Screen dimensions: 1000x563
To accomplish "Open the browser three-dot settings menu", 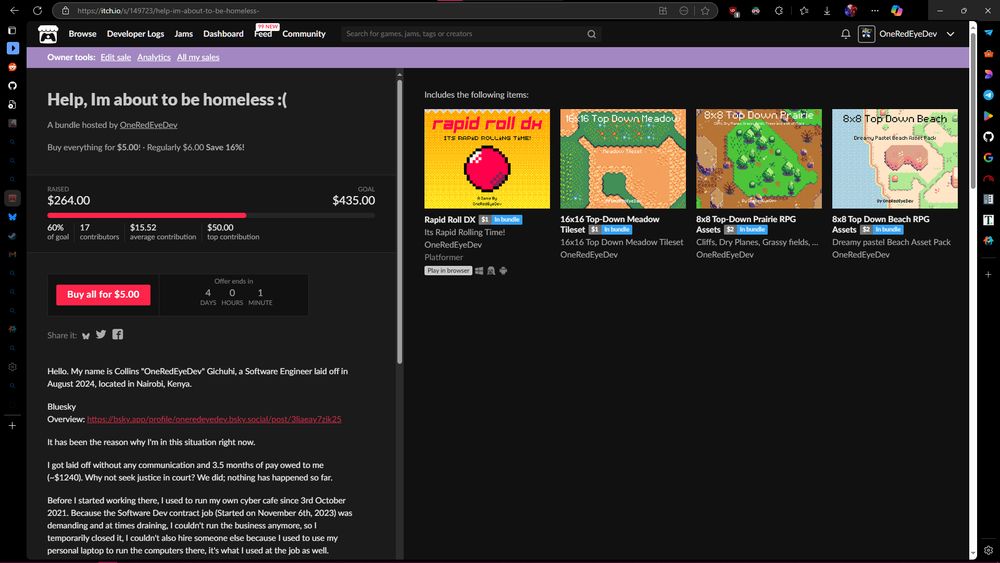I will point(874,11).
